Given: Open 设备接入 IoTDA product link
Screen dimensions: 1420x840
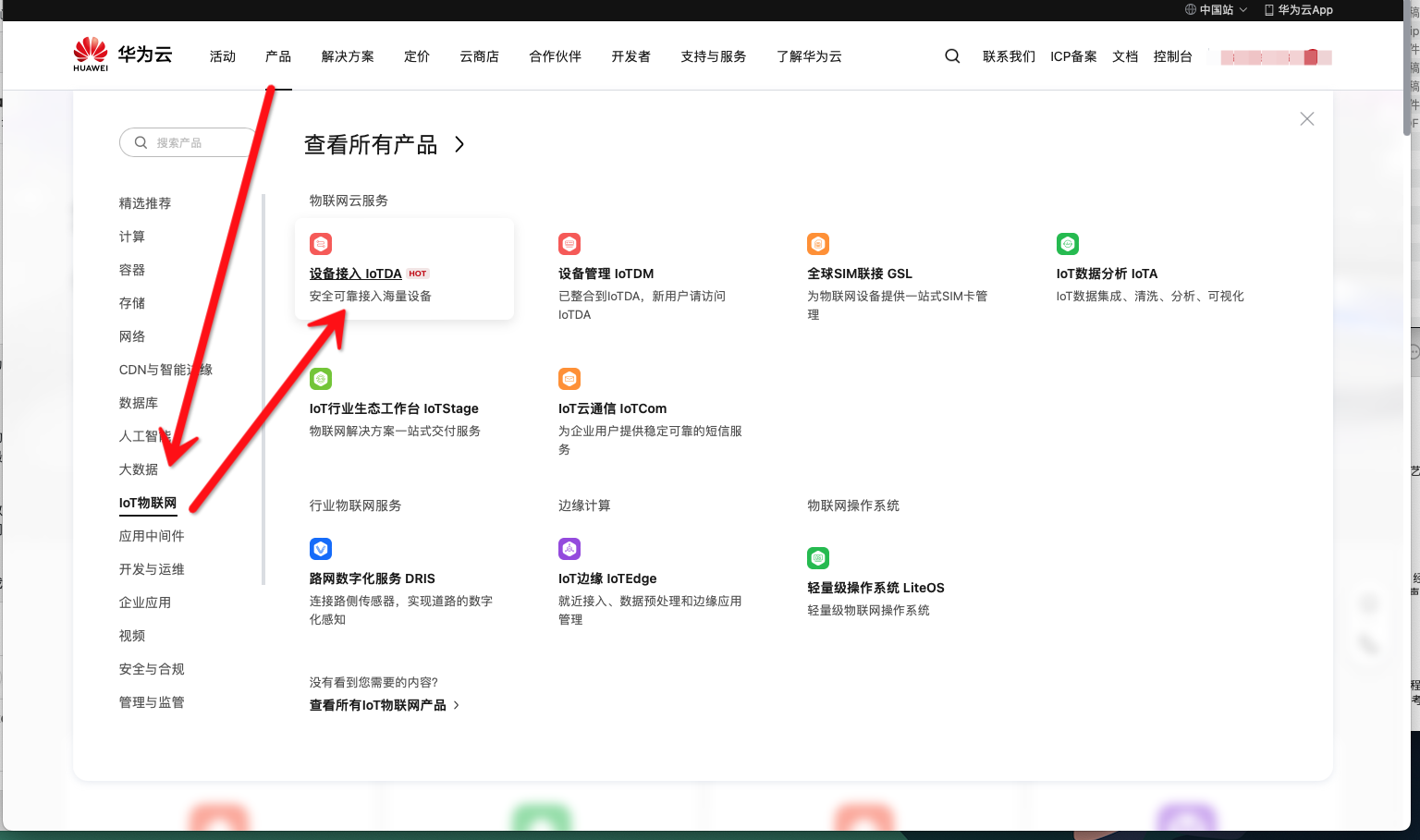Looking at the screenshot, I should [x=356, y=274].
